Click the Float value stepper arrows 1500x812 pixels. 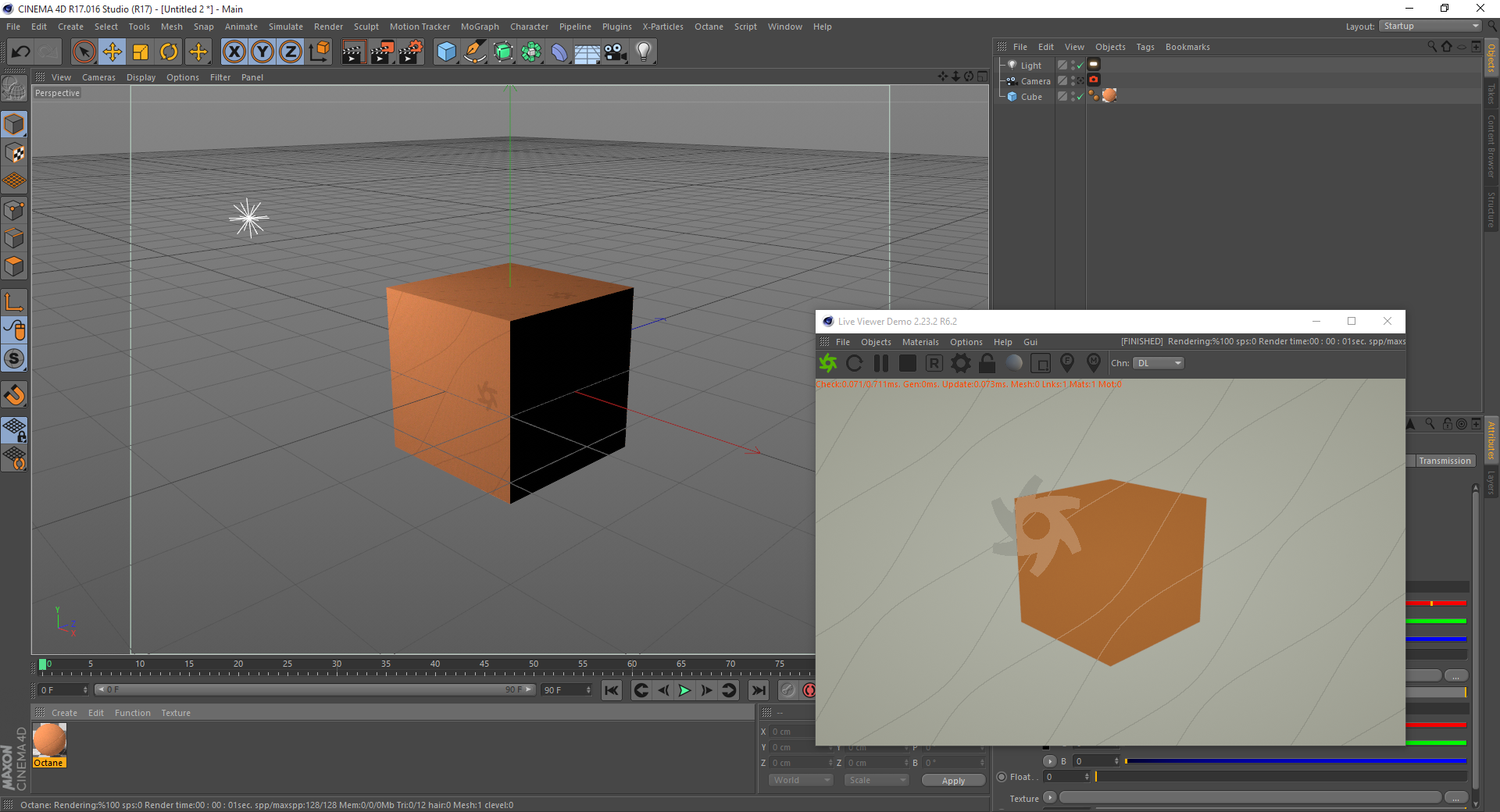(1087, 777)
